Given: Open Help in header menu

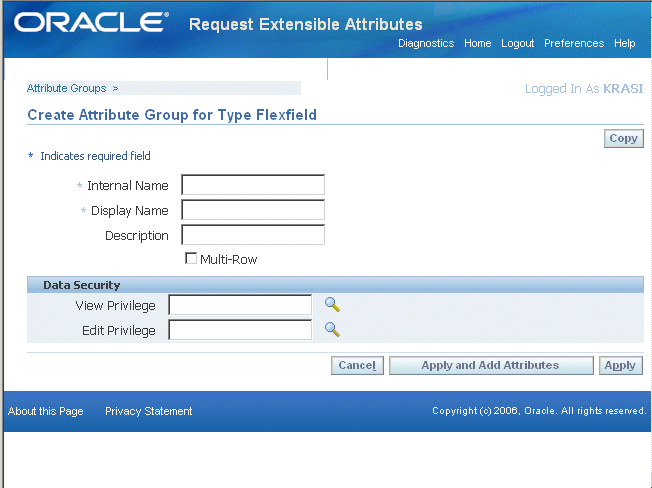Looking at the screenshot, I should pyautogui.click(x=625, y=43).
